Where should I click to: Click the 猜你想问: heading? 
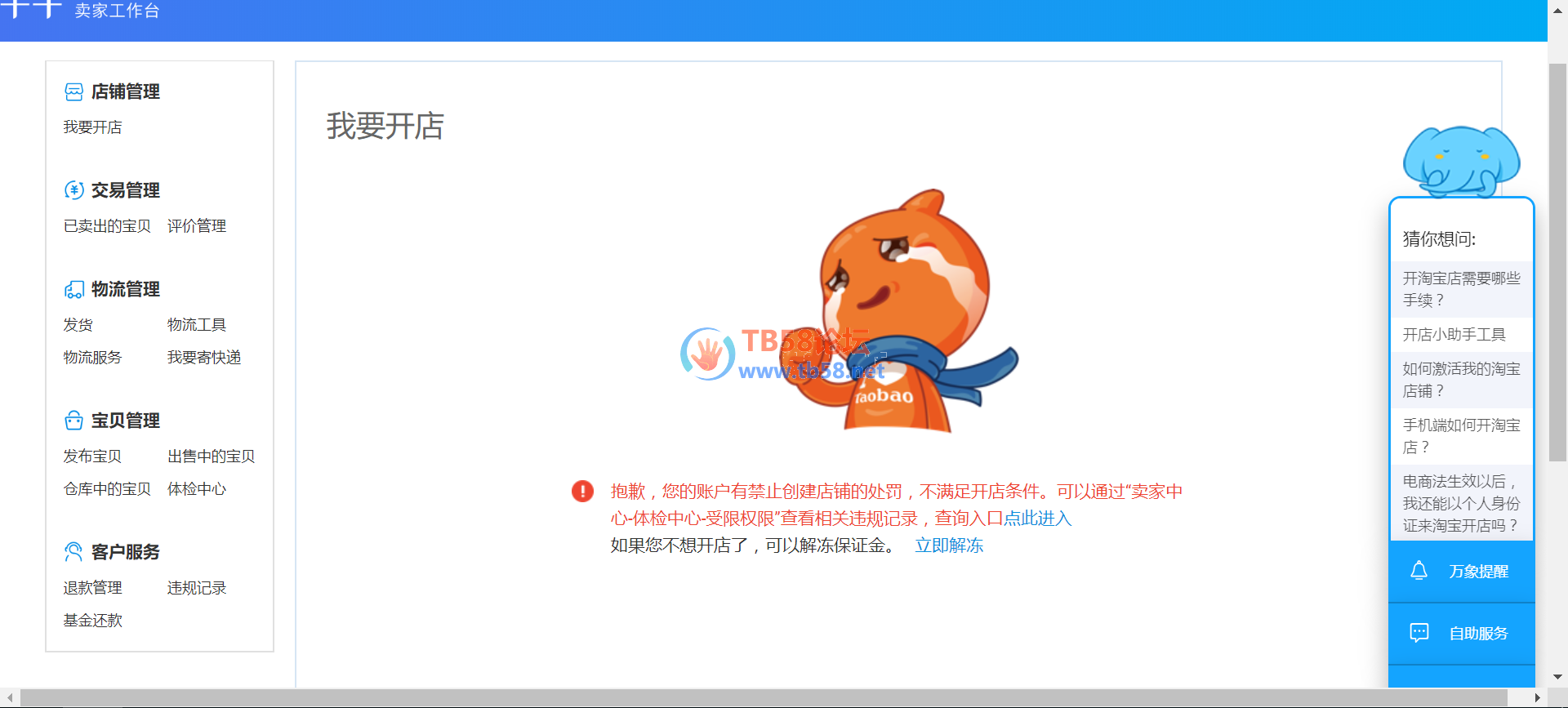[1439, 239]
